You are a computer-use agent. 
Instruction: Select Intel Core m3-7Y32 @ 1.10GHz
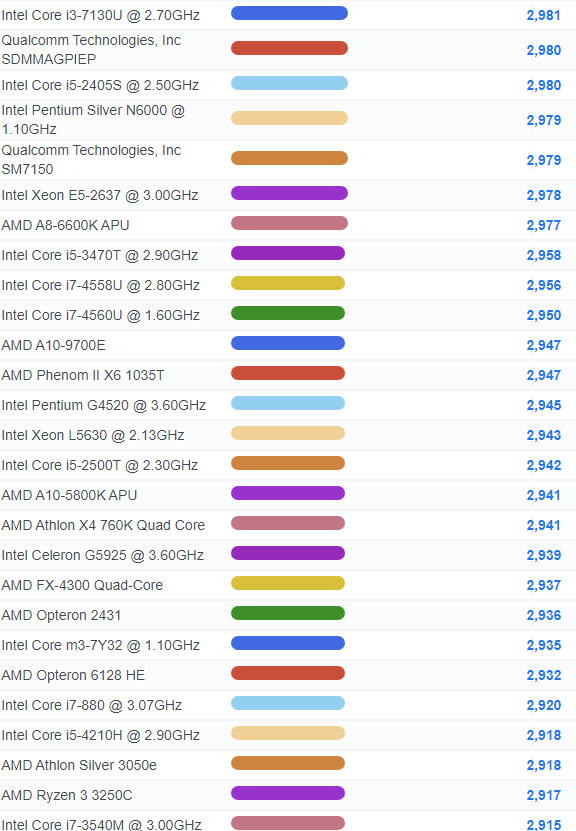(x=101, y=645)
